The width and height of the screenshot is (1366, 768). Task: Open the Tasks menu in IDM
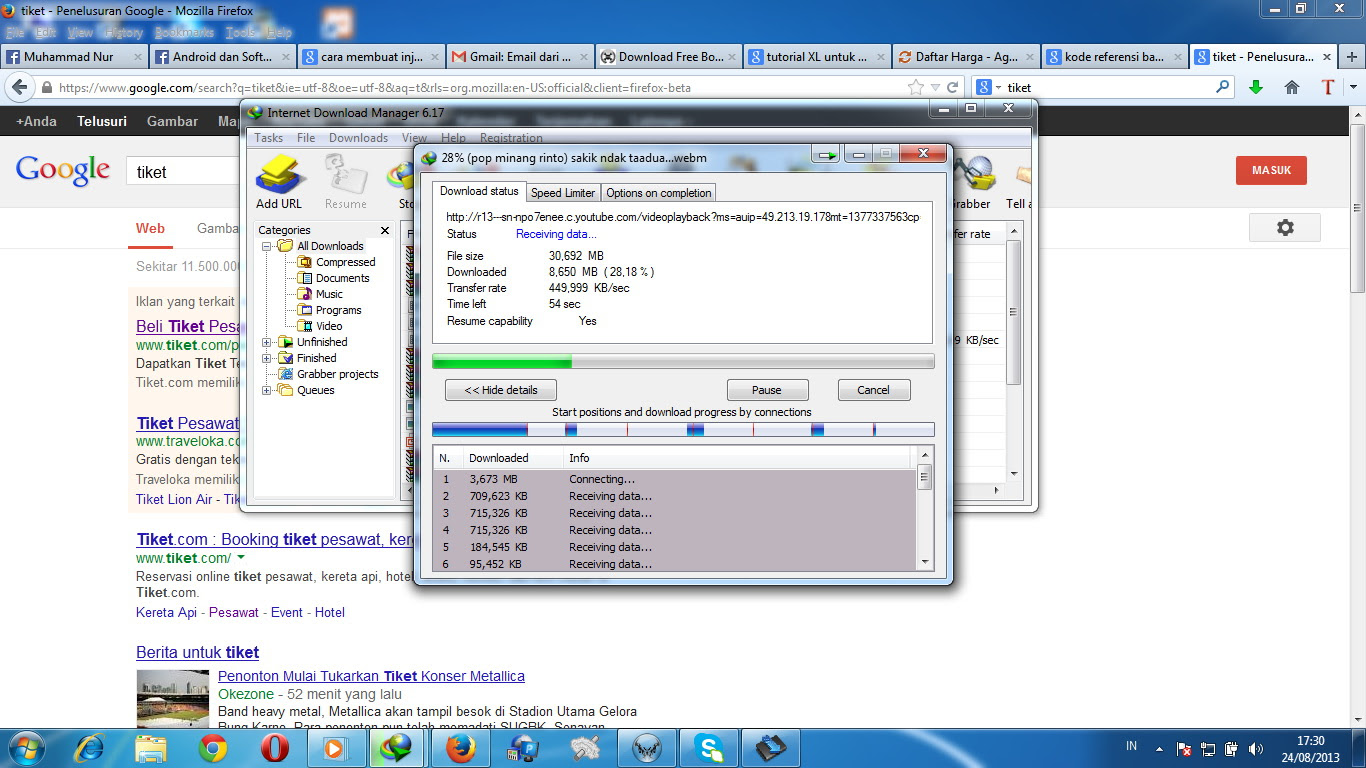[268, 138]
